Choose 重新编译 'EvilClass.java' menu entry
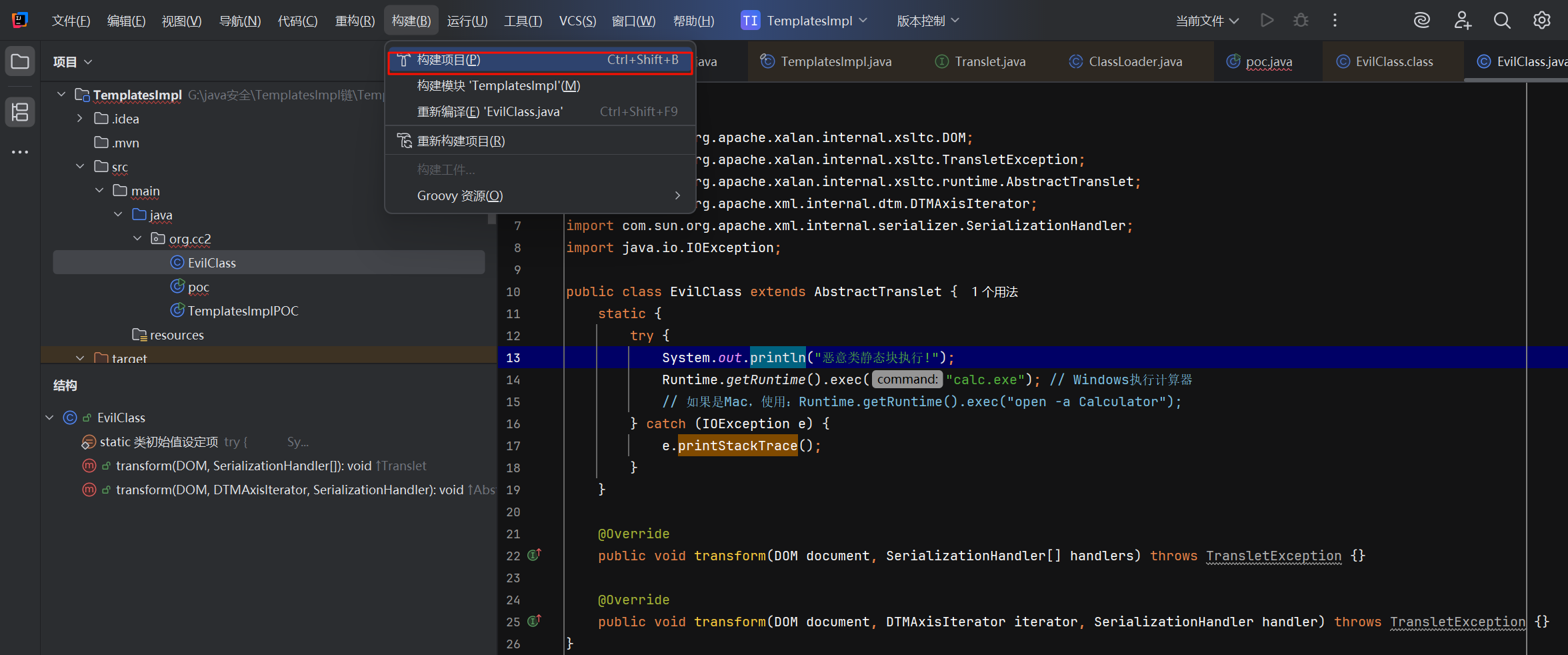Screen dimensions: 1568x655 (540, 111)
